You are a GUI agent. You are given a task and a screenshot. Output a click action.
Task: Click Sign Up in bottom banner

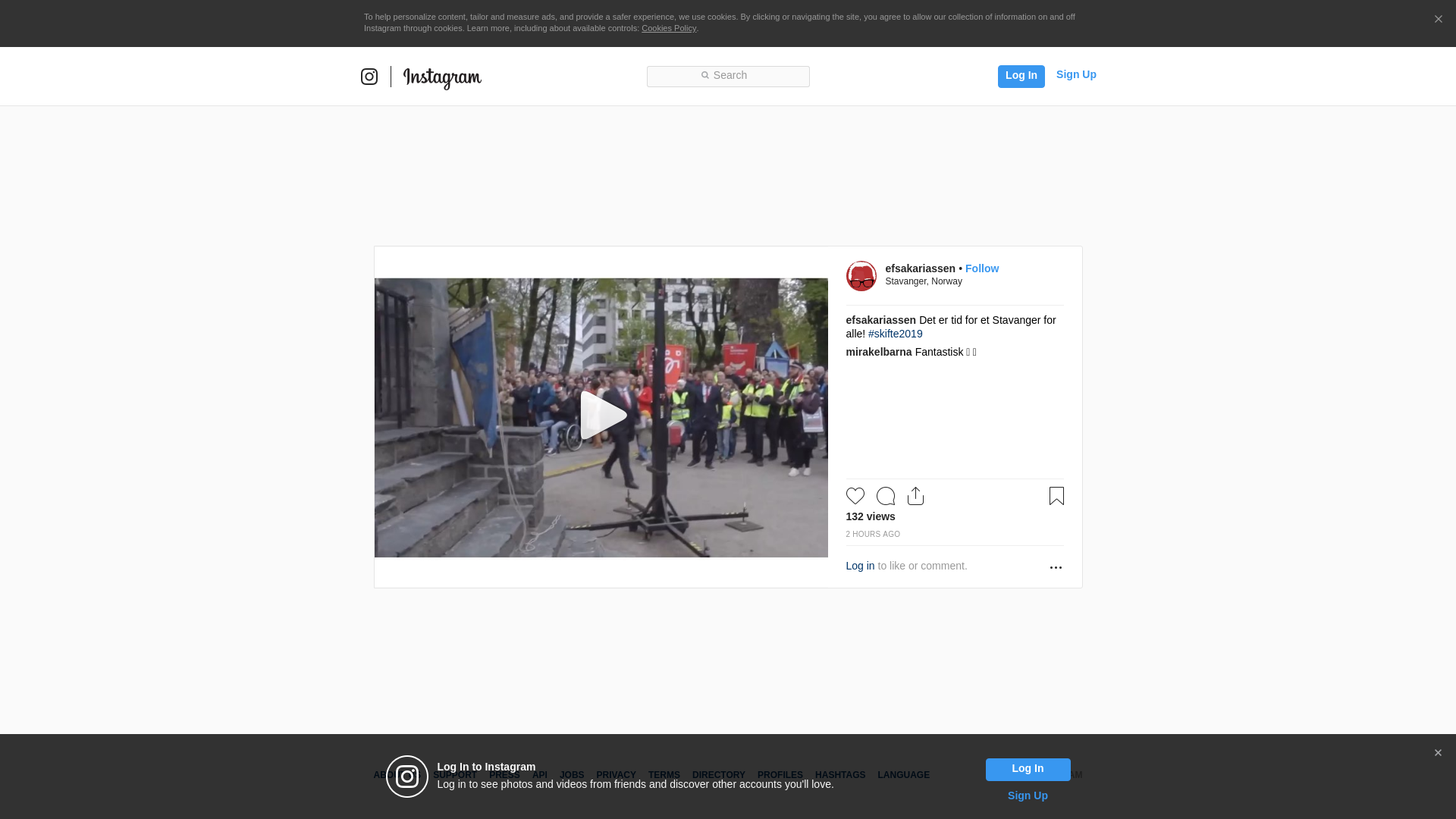click(x=1028, y=795)
